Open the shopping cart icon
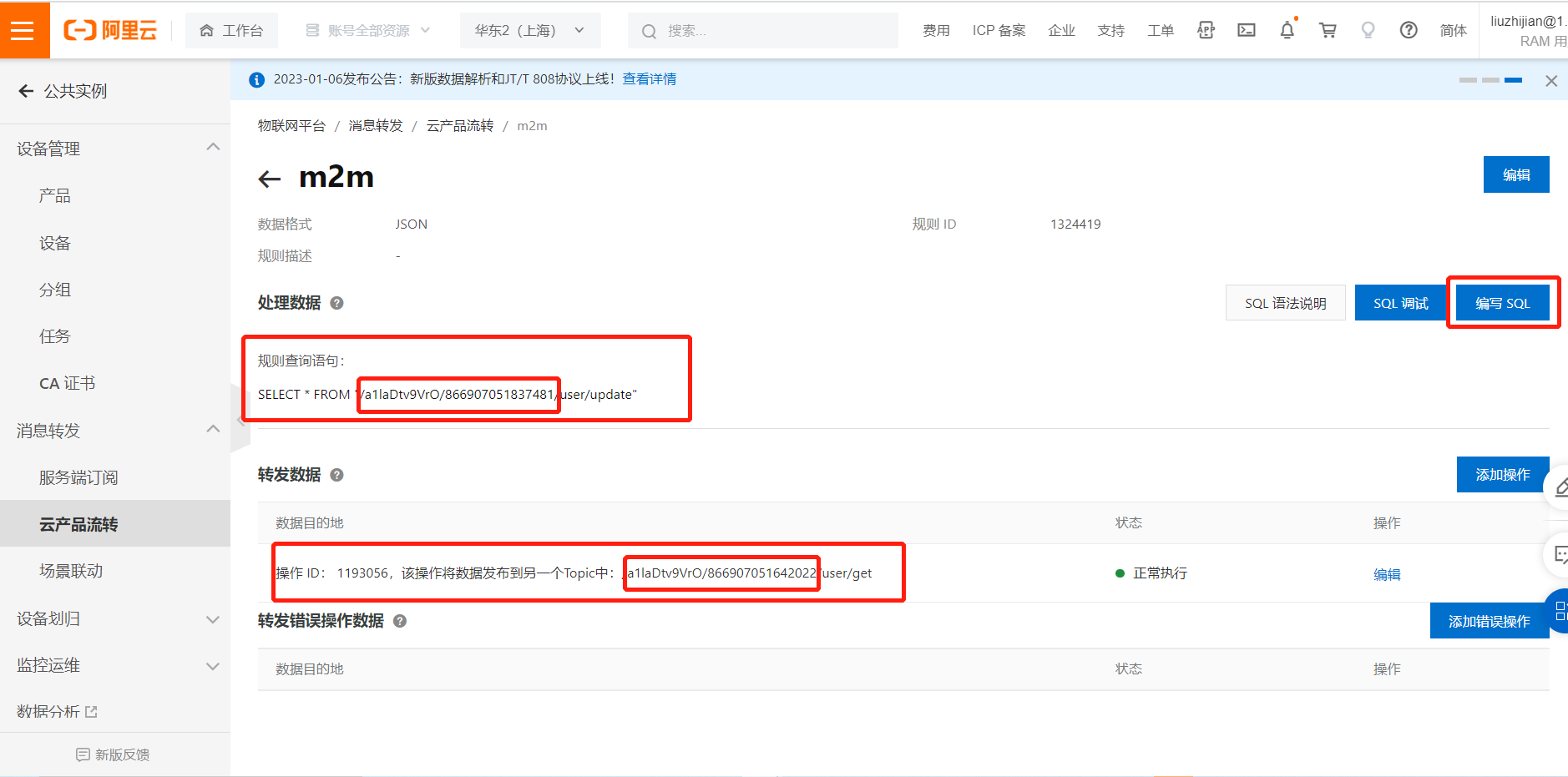1568x777 pixels. tap(1328, 31)
